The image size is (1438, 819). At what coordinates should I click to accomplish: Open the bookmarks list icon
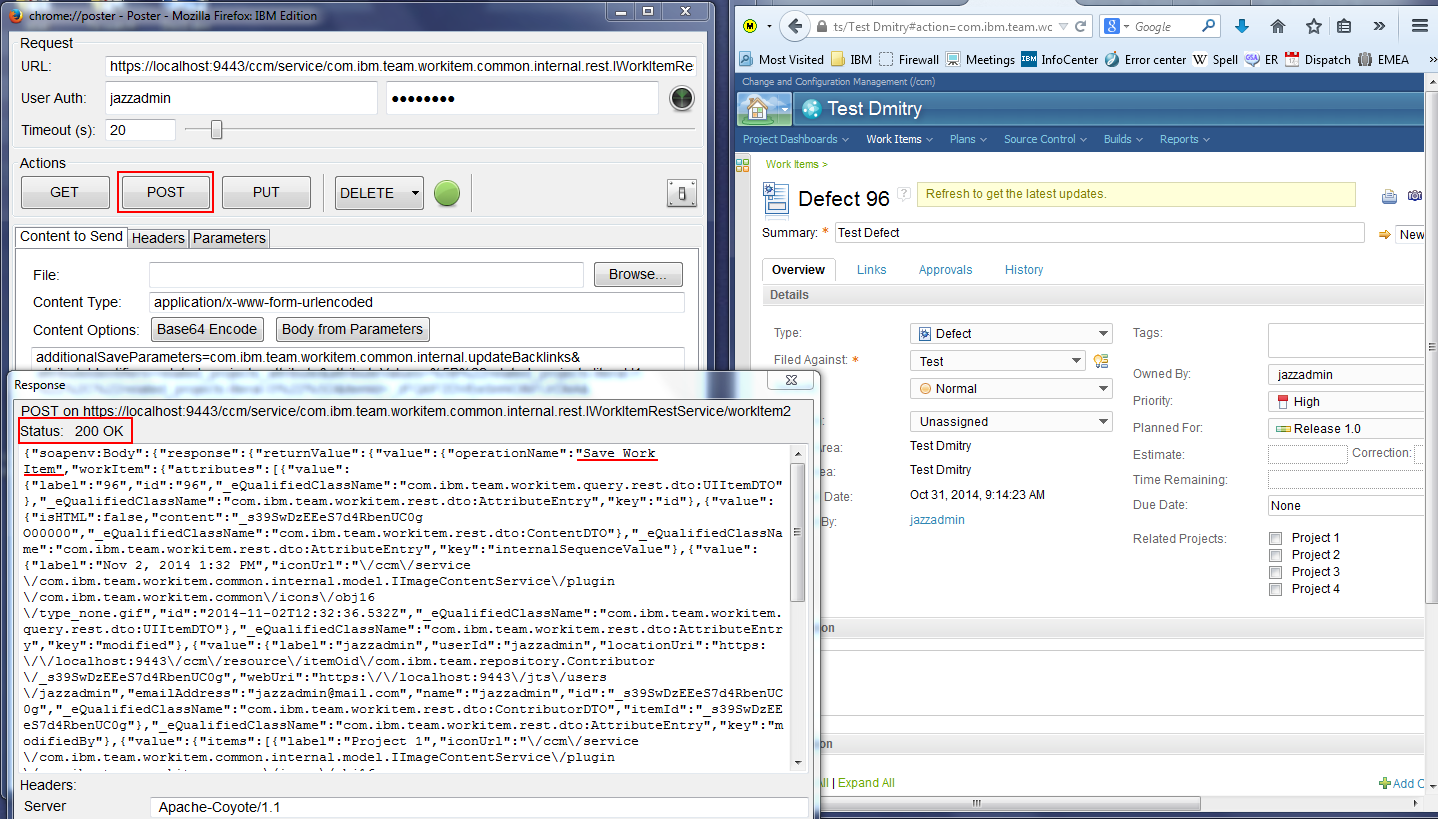1345,26
